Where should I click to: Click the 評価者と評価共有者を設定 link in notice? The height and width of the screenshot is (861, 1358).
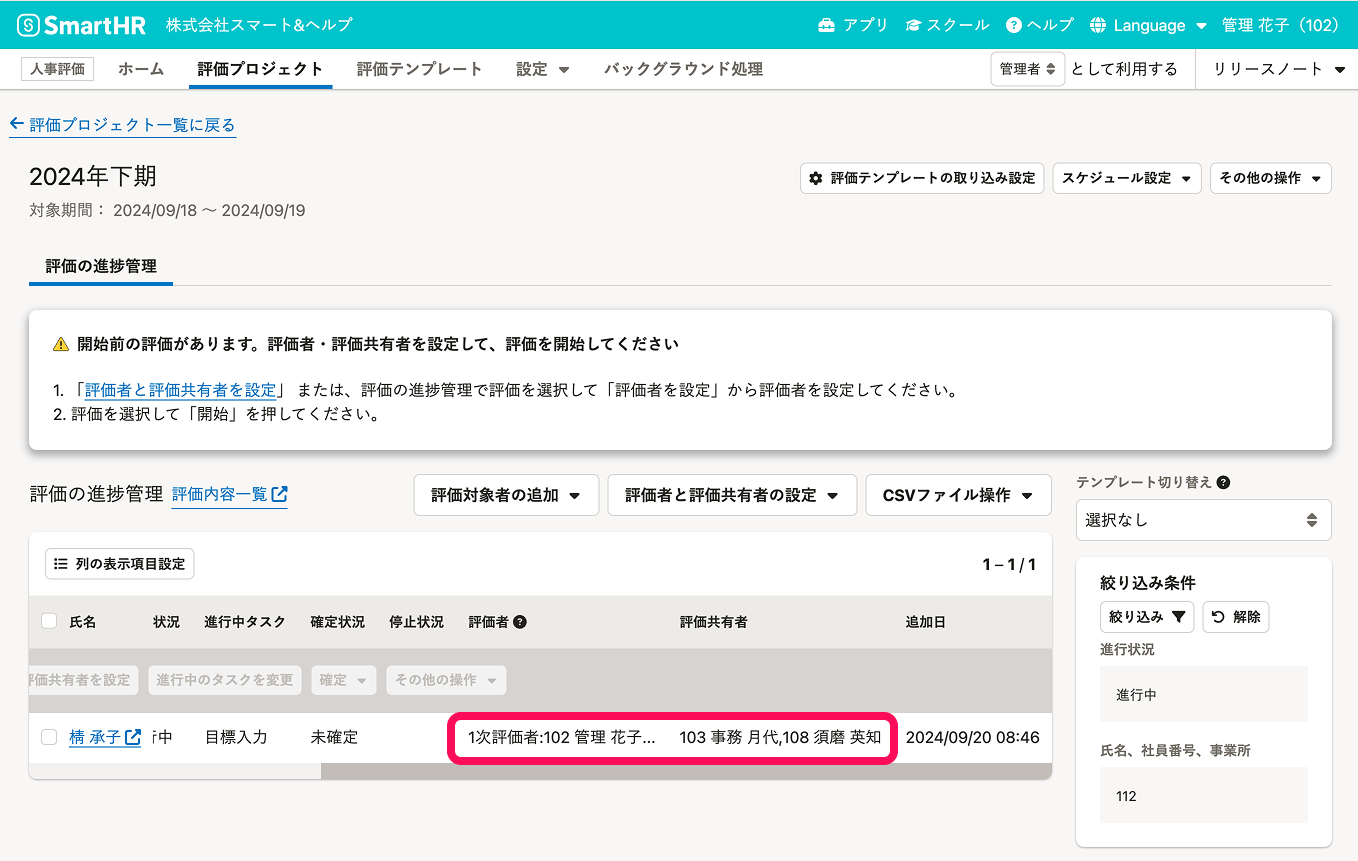pos(180,390)
